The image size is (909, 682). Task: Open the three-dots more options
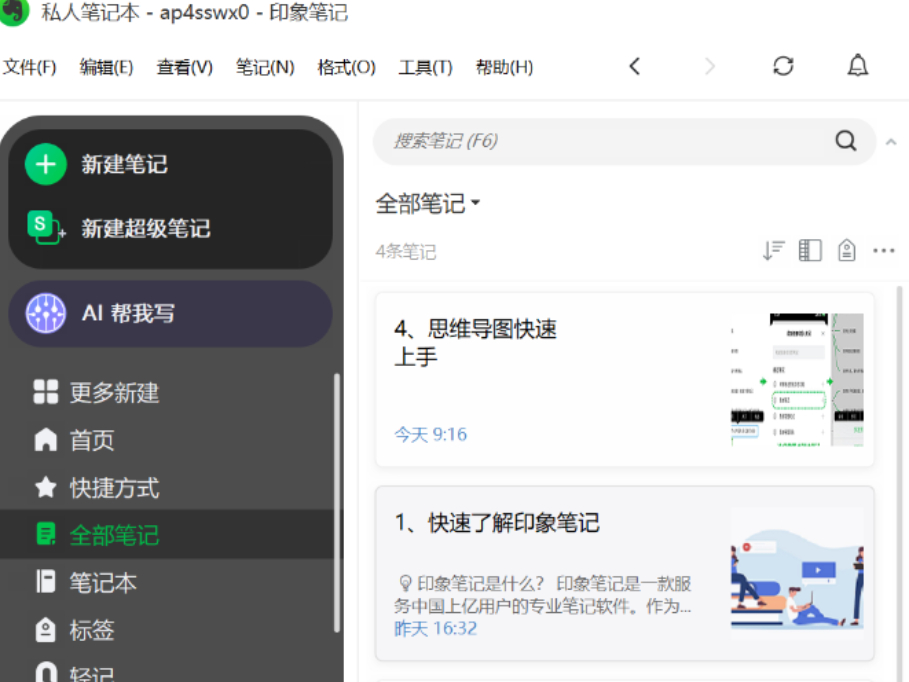click(x=883, y=251)
